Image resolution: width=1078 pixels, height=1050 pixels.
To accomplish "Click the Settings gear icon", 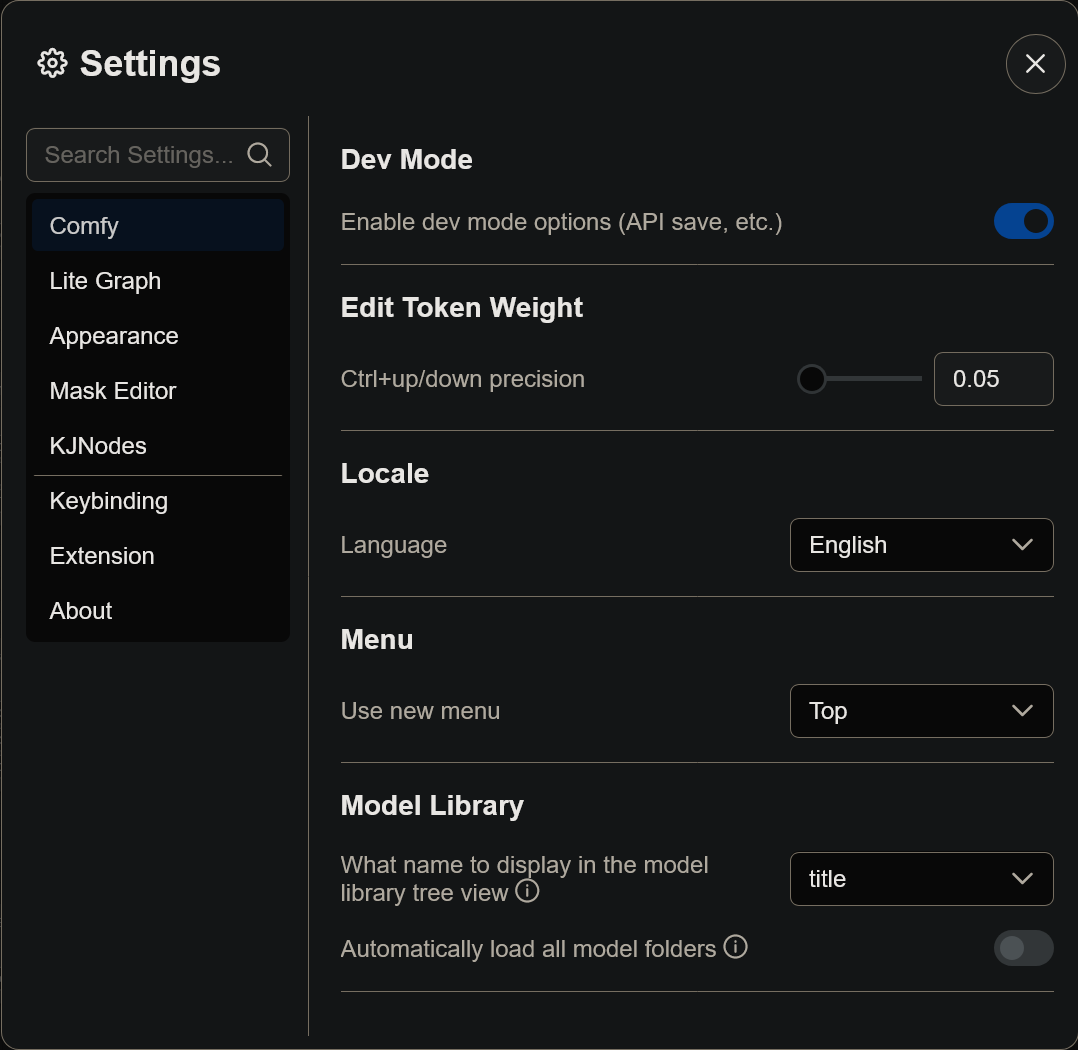I will pos(51,63).
